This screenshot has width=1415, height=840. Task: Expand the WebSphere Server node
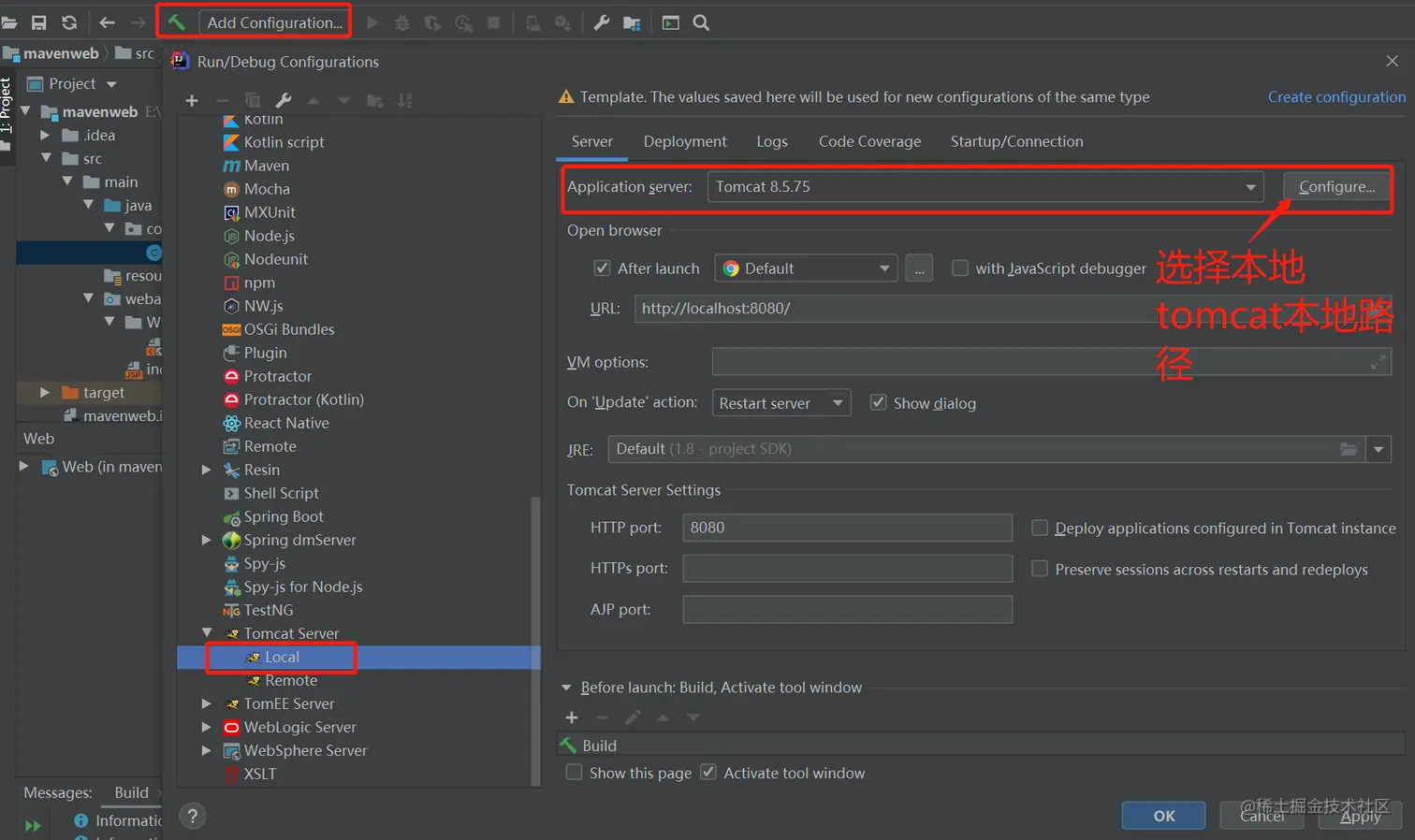coord(207,750)
